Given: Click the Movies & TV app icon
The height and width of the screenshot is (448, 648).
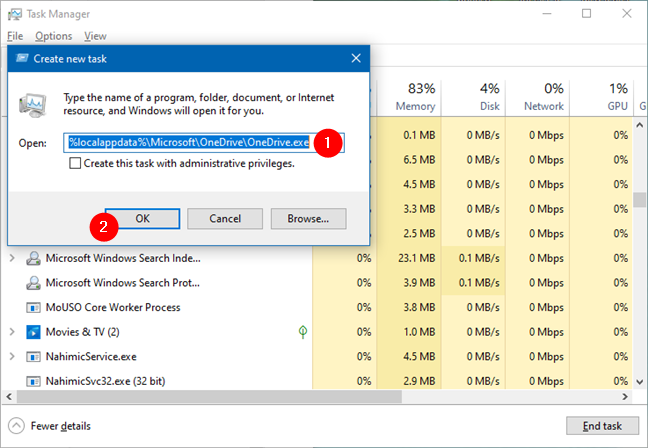Looking at the screenshot, I should [33, 332].
